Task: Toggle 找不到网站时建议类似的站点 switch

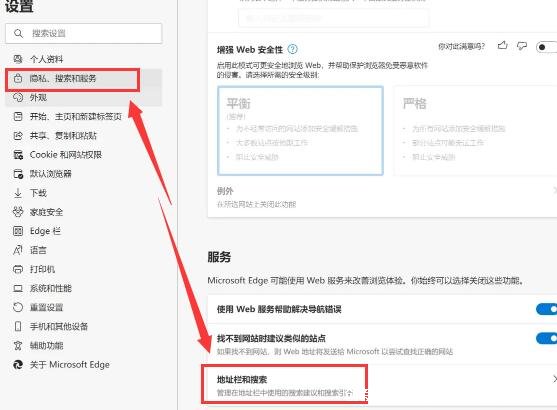Action: point(547,338)
